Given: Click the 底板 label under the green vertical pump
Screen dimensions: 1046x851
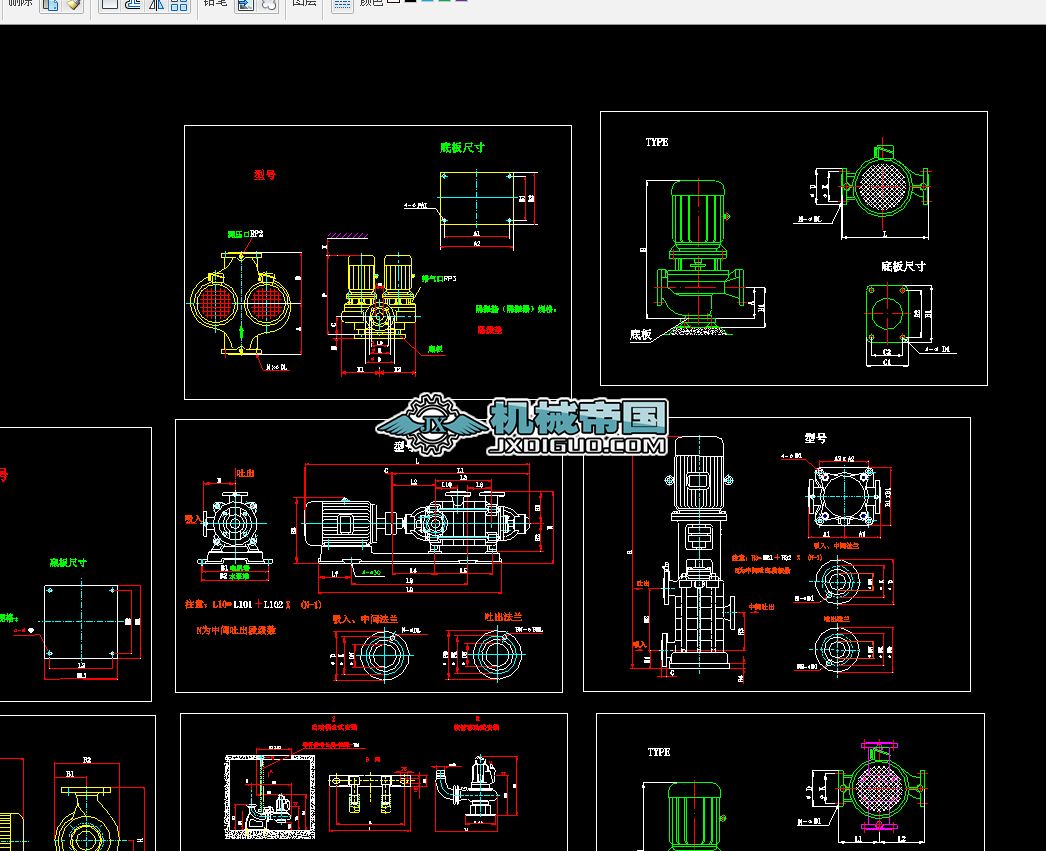Looking at the screenshot, I should pos(640,334).
